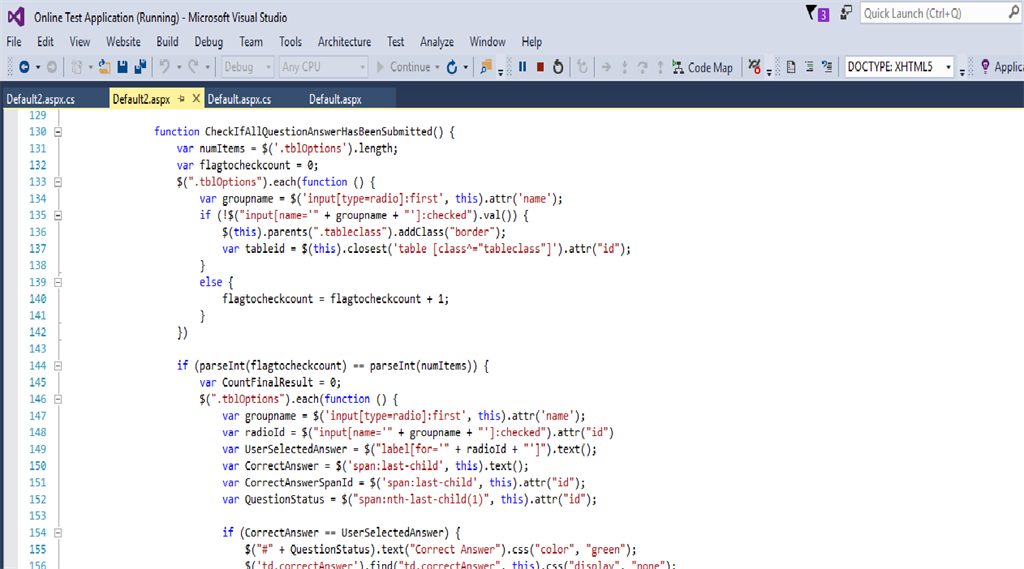Viewport: 1024px width, 569px height.
Task: Collapse the each block at line 146
Action: coord(57,399)
